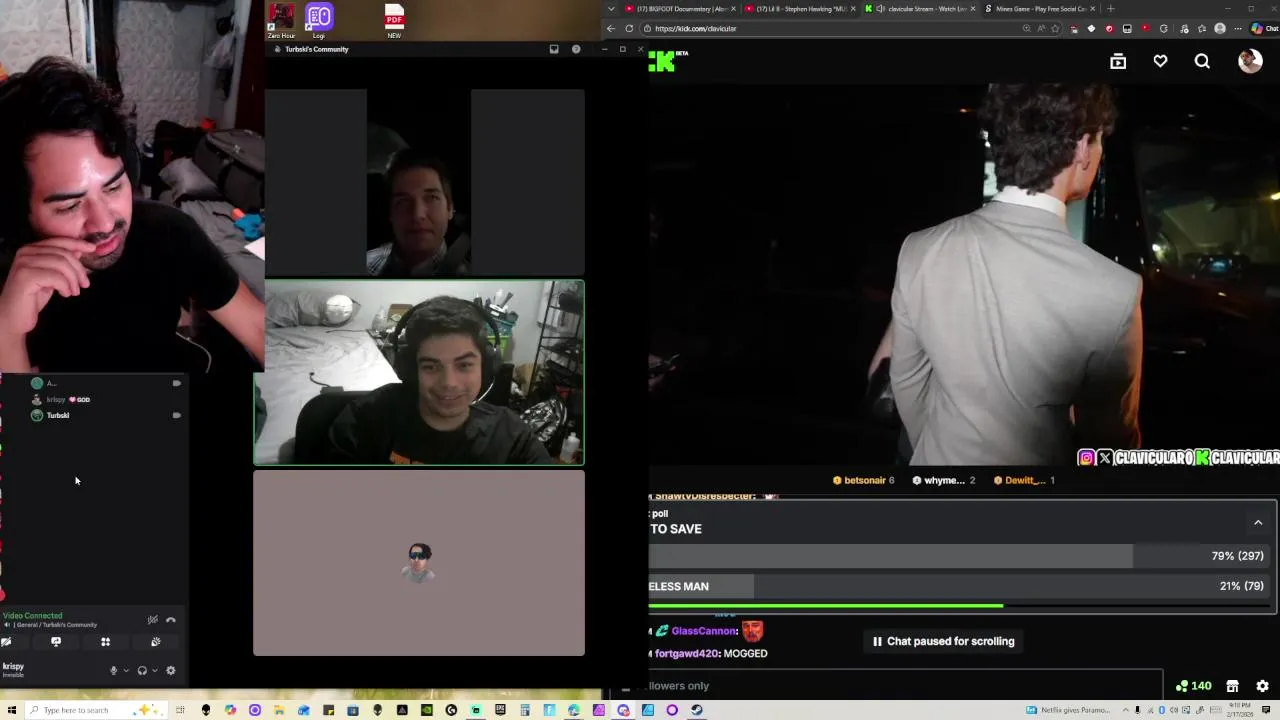
Task: Open Discord activities button
Action: tap(105, 642)
